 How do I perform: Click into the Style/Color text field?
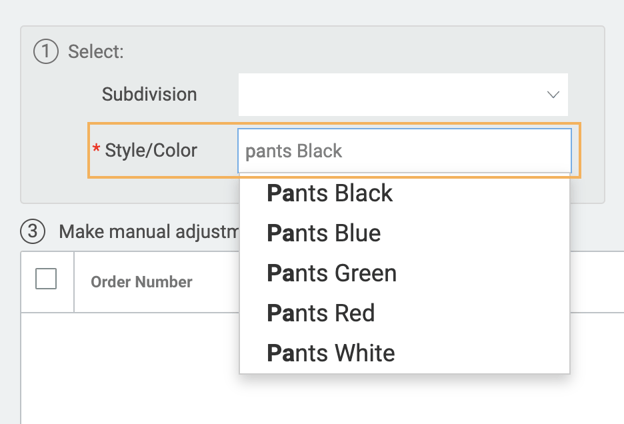404,151
